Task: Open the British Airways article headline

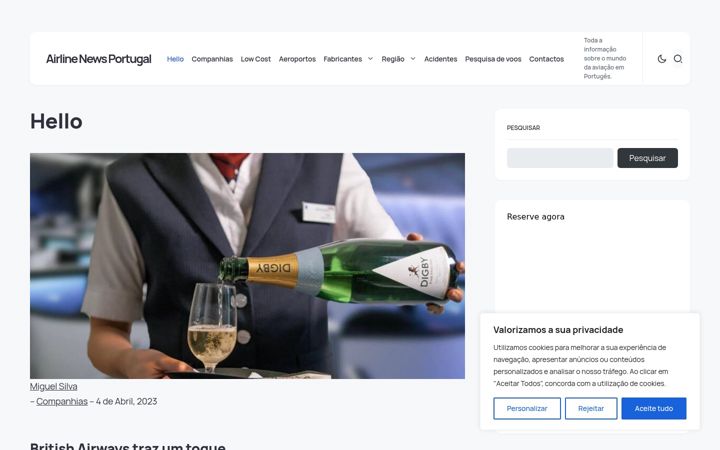Action: coord(128,445)
